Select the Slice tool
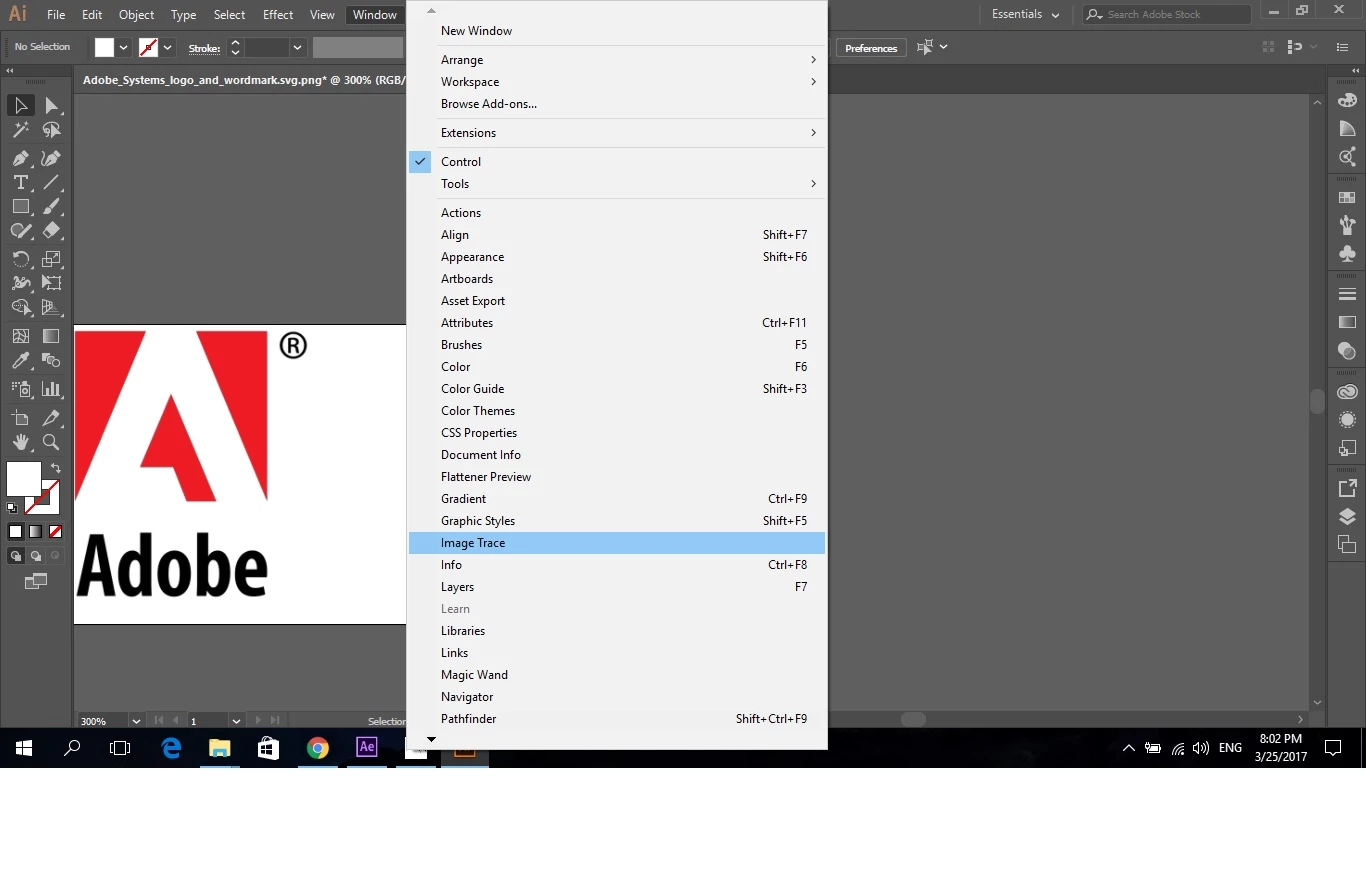This screenshot has width=1366, height=880. (x=51, y=418)
